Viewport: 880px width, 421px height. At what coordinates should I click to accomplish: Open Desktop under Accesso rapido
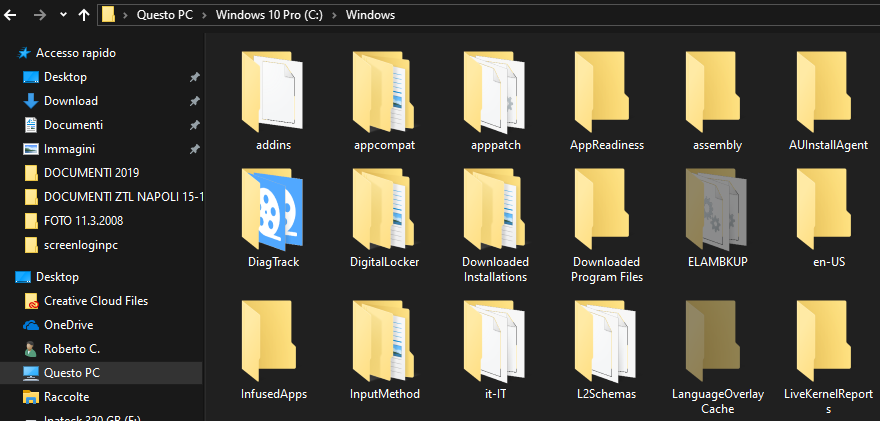(65, 77)
